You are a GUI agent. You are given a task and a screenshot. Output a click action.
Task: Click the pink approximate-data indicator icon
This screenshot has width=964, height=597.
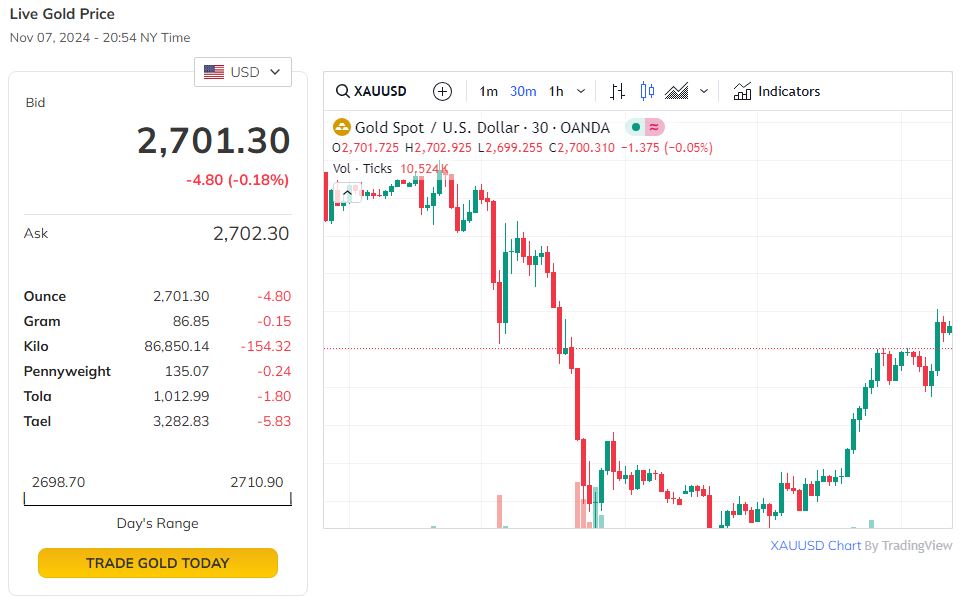(x=653, y=127)
